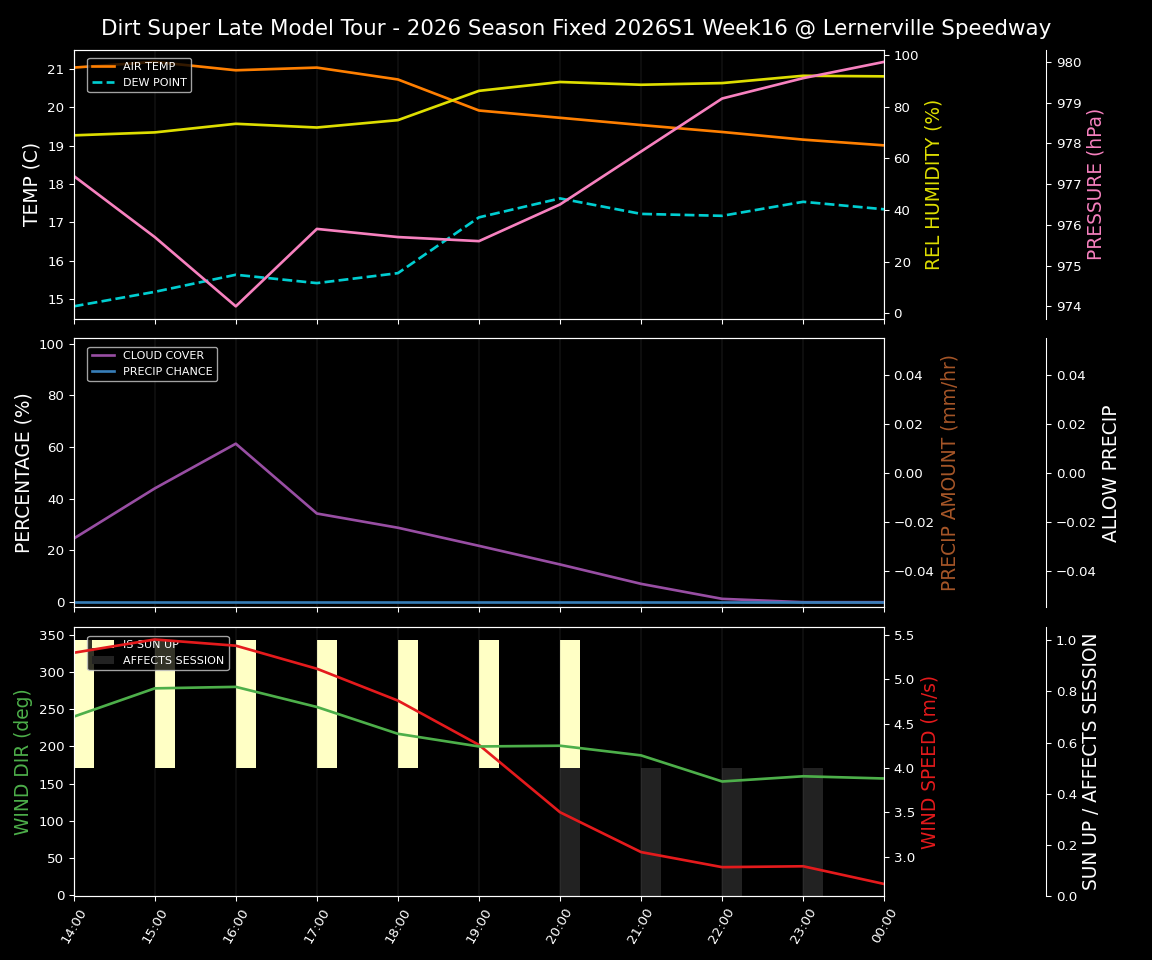Toggle the CLOUD COVER legend entry
The image size is (1152, 960).
pyautogui.click(x=162, y=355)
